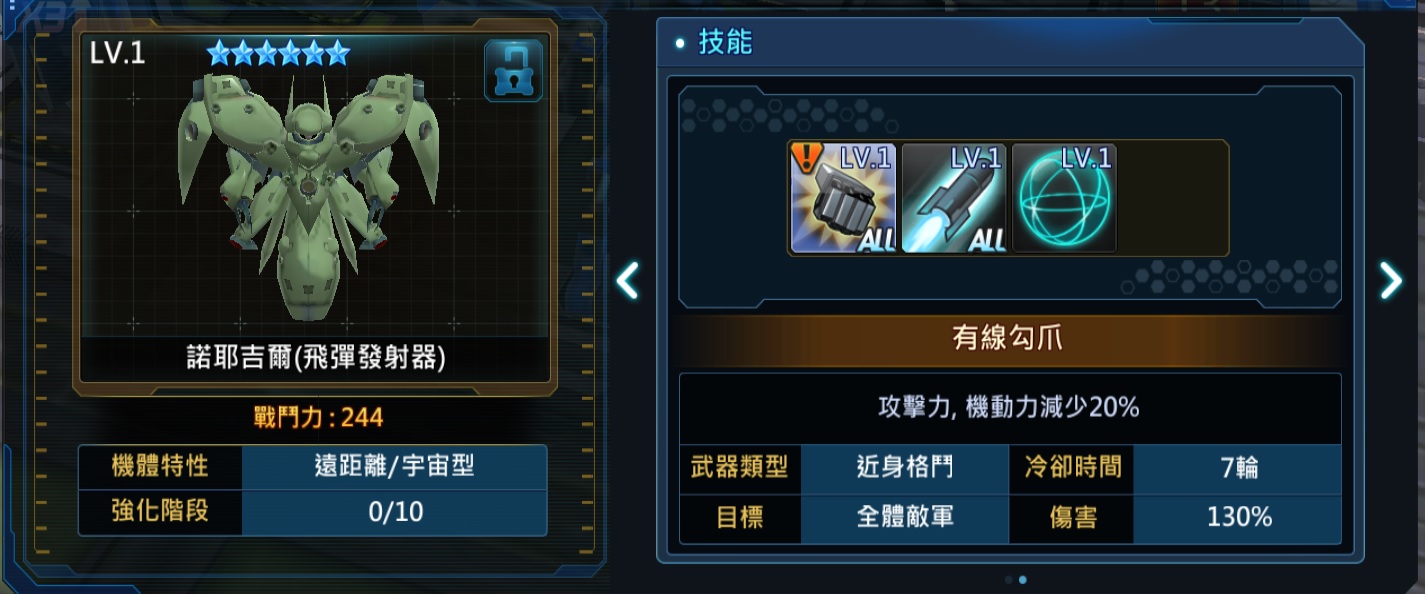This screenshot has width=1425, height=594.
Task: Click the 強化階段 0/10 progress value
Action: [x=396, y=512]
